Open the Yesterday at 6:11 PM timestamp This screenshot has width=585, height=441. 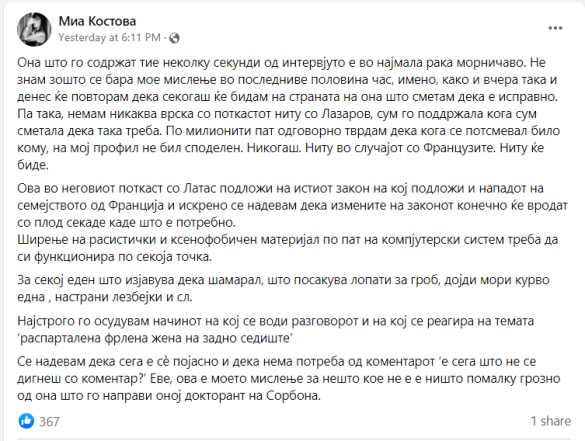pyautogui.click(x=109, y=38)
